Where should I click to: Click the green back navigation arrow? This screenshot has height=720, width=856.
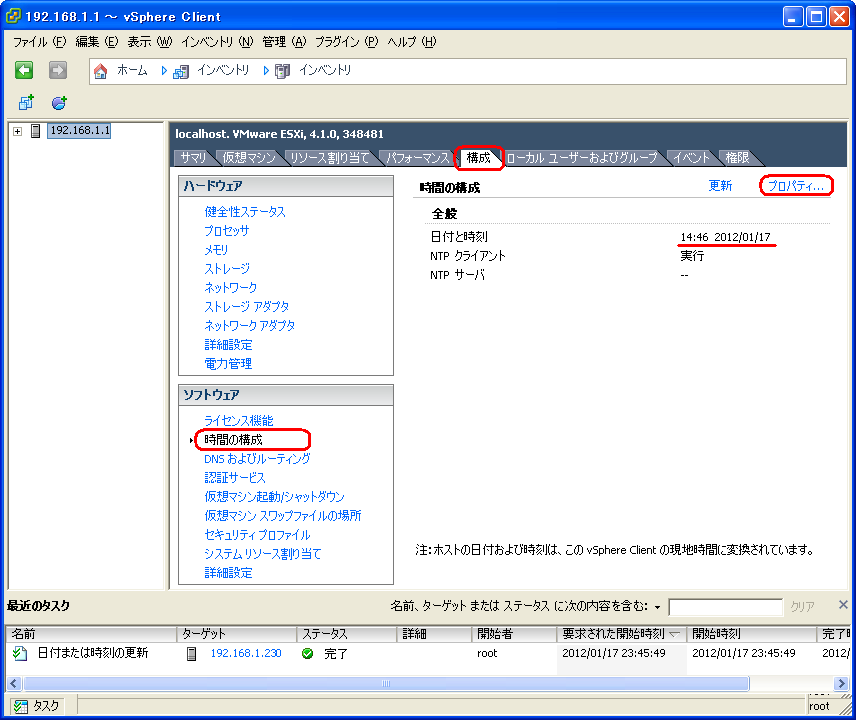click(24, 70)
